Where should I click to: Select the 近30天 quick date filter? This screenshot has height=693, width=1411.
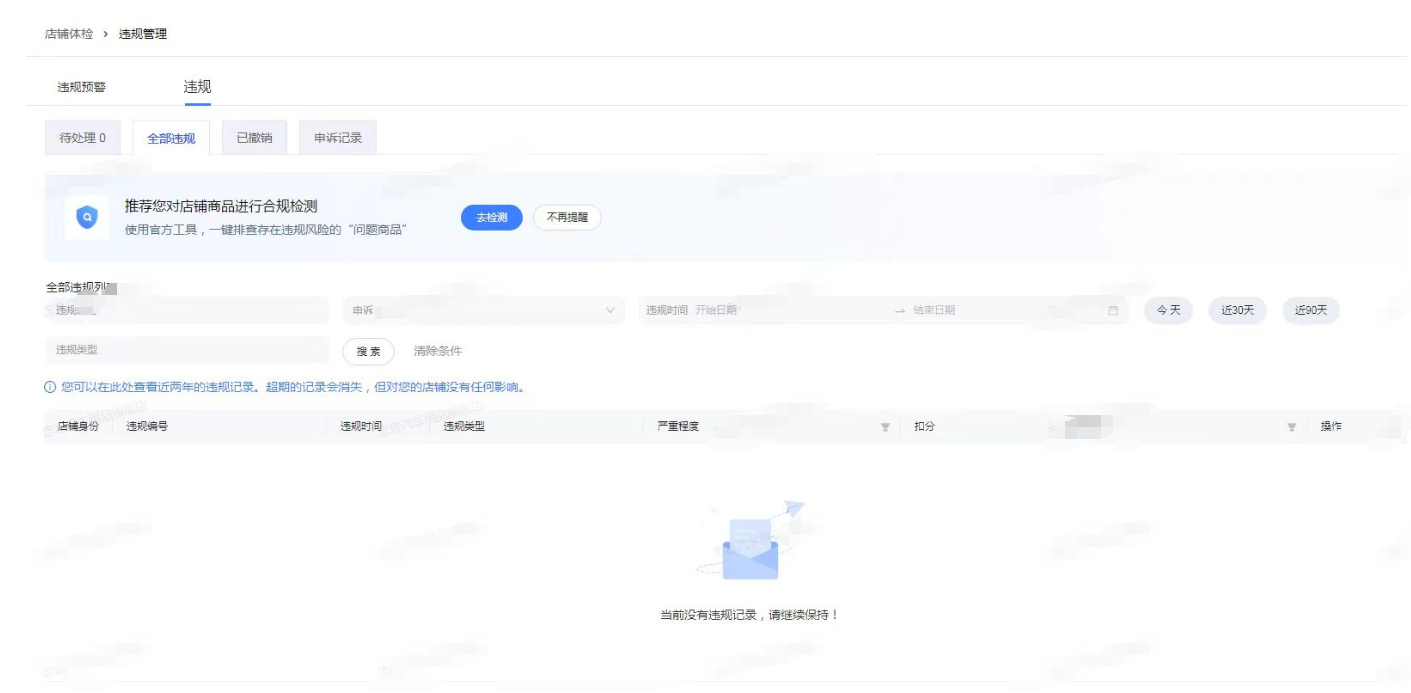point(1237,311)
